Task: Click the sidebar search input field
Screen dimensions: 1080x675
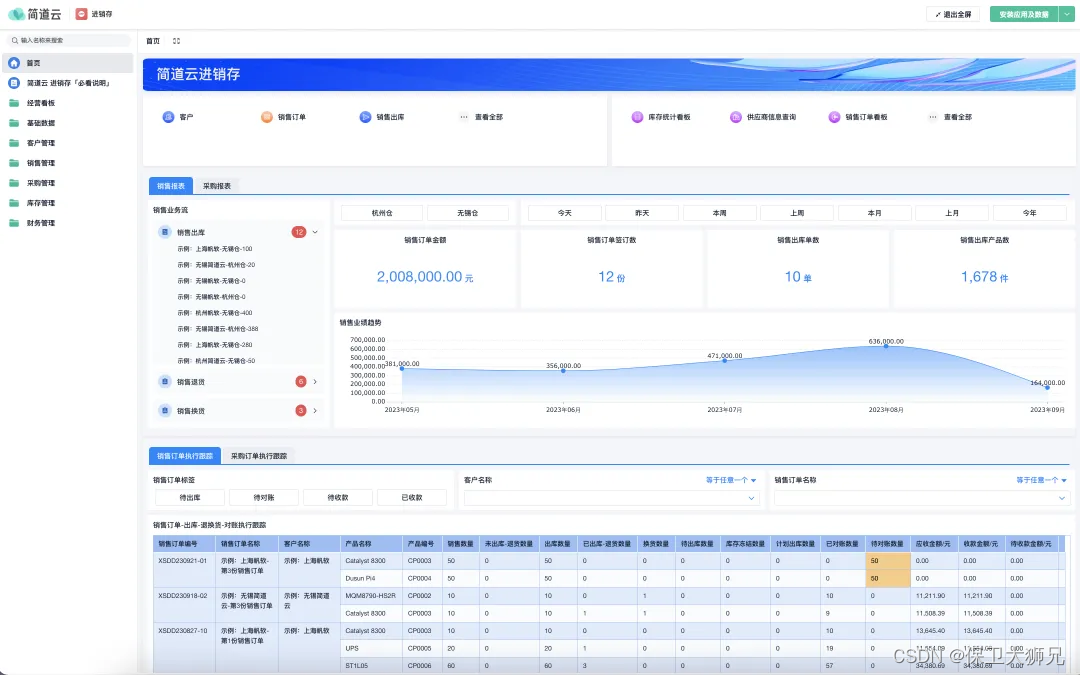Action: point(69,41)
